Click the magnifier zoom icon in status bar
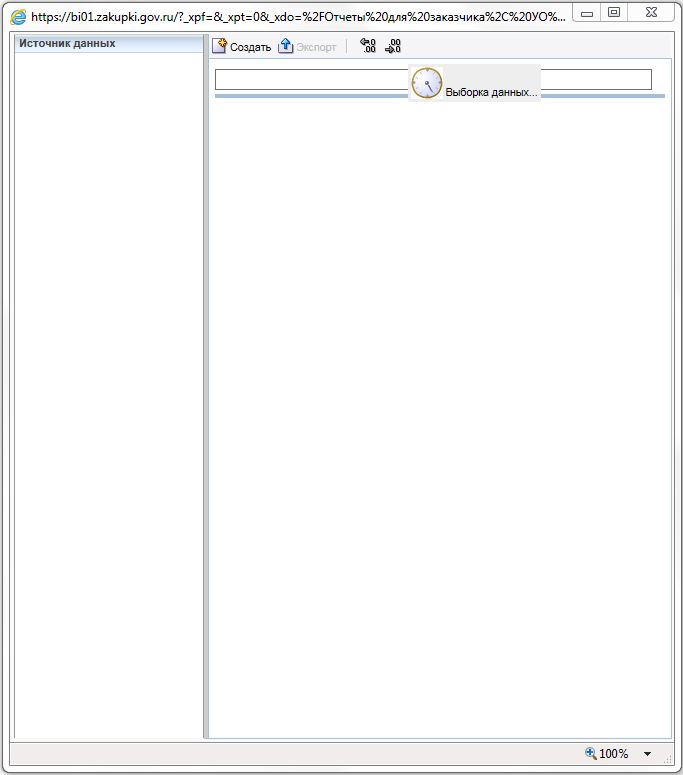The height and width of the screenshot is (775, 683). 591,753
